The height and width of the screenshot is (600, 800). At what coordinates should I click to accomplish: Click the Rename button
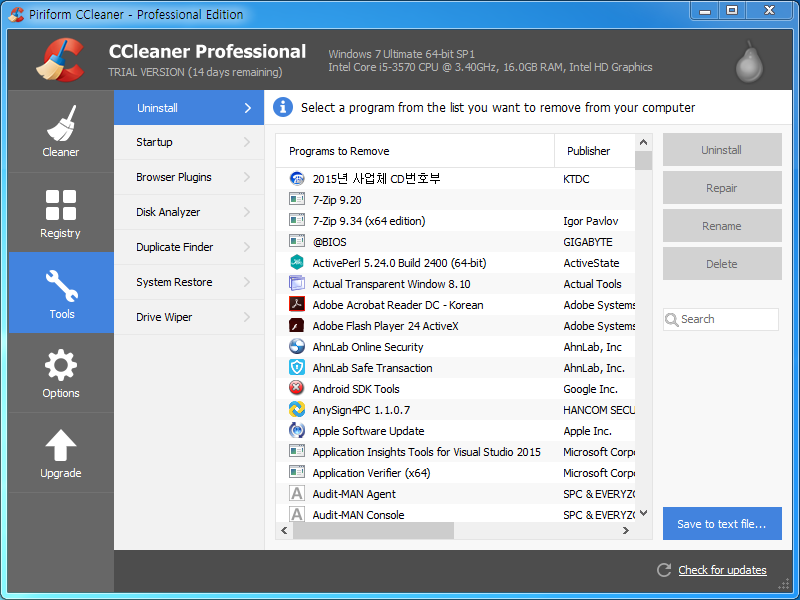722,226
